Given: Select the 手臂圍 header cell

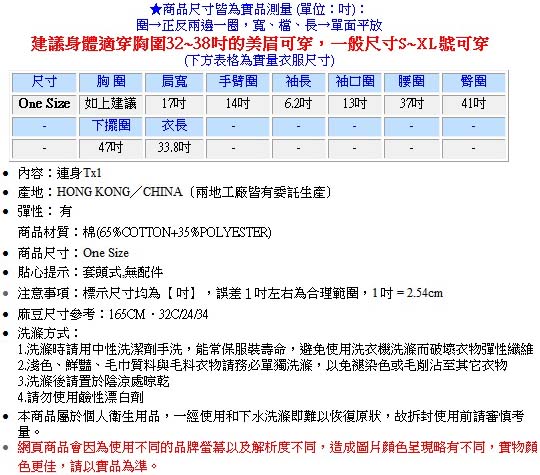Looking at the screenshot, I should coord(238,82).
